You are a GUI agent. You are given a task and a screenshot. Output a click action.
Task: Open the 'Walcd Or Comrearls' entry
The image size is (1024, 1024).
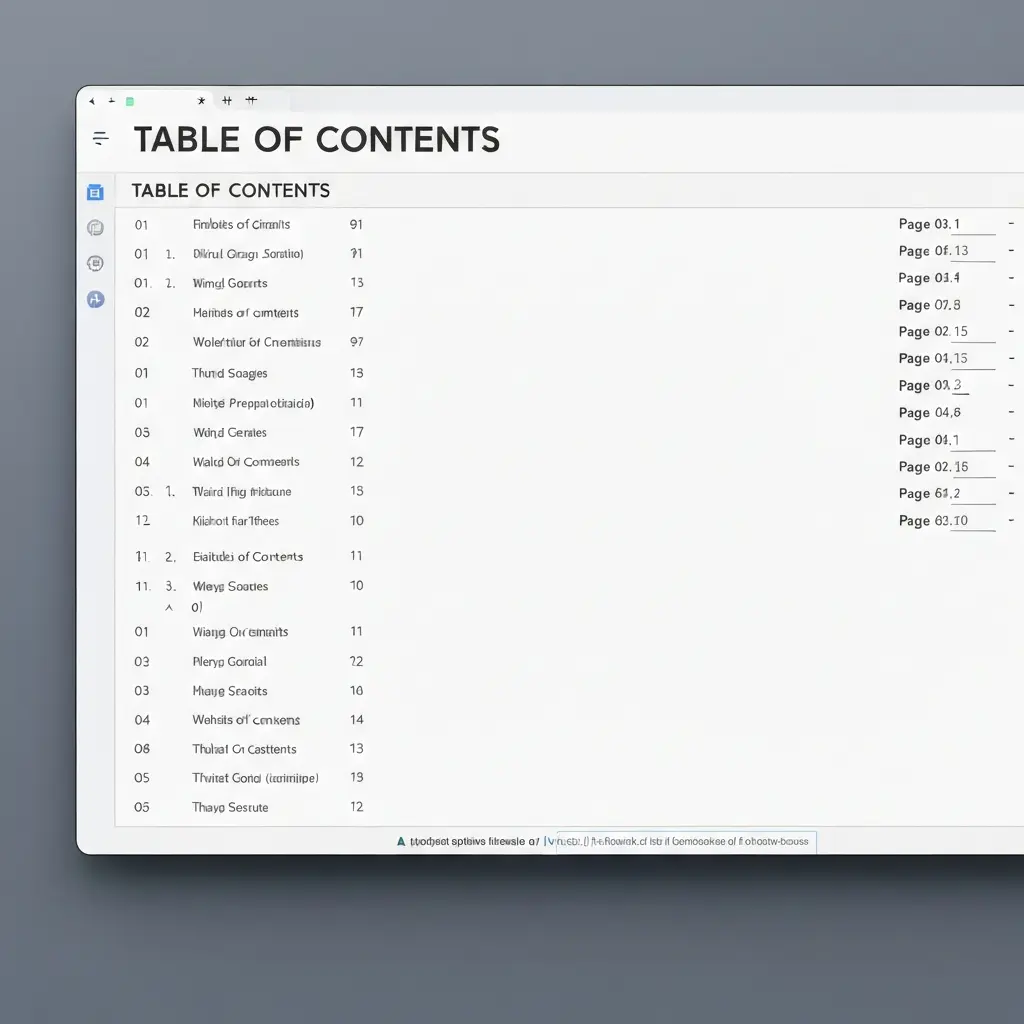[x=246, y=462]
